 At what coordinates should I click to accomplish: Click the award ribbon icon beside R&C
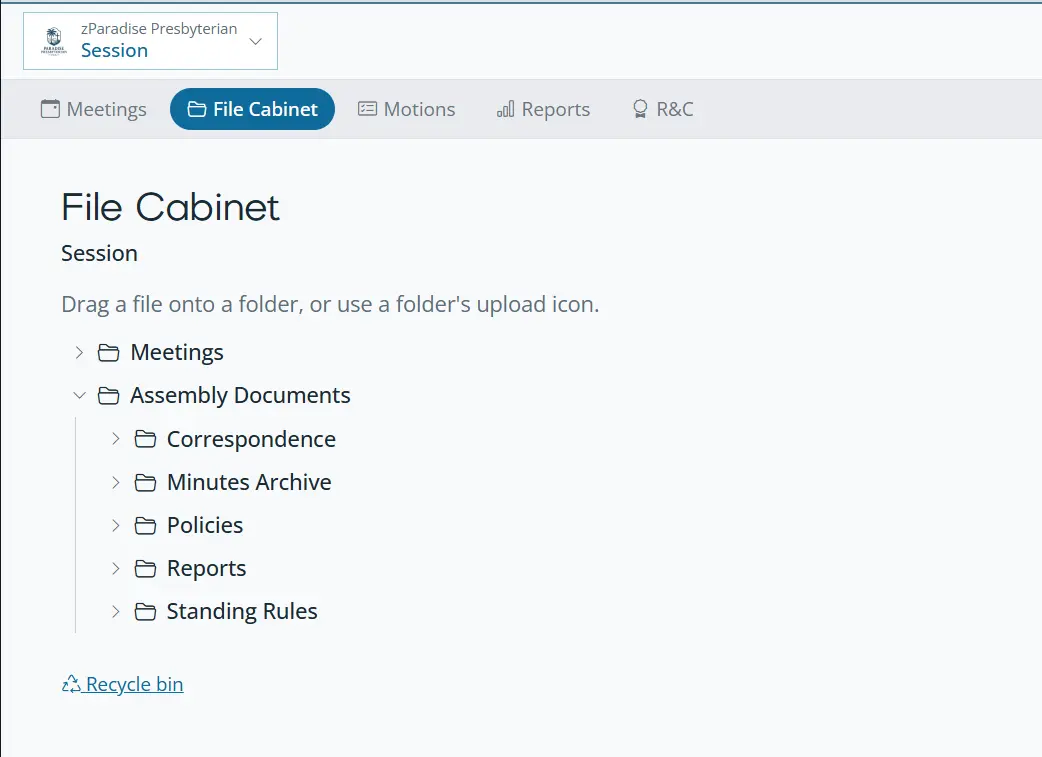[640, 109]
